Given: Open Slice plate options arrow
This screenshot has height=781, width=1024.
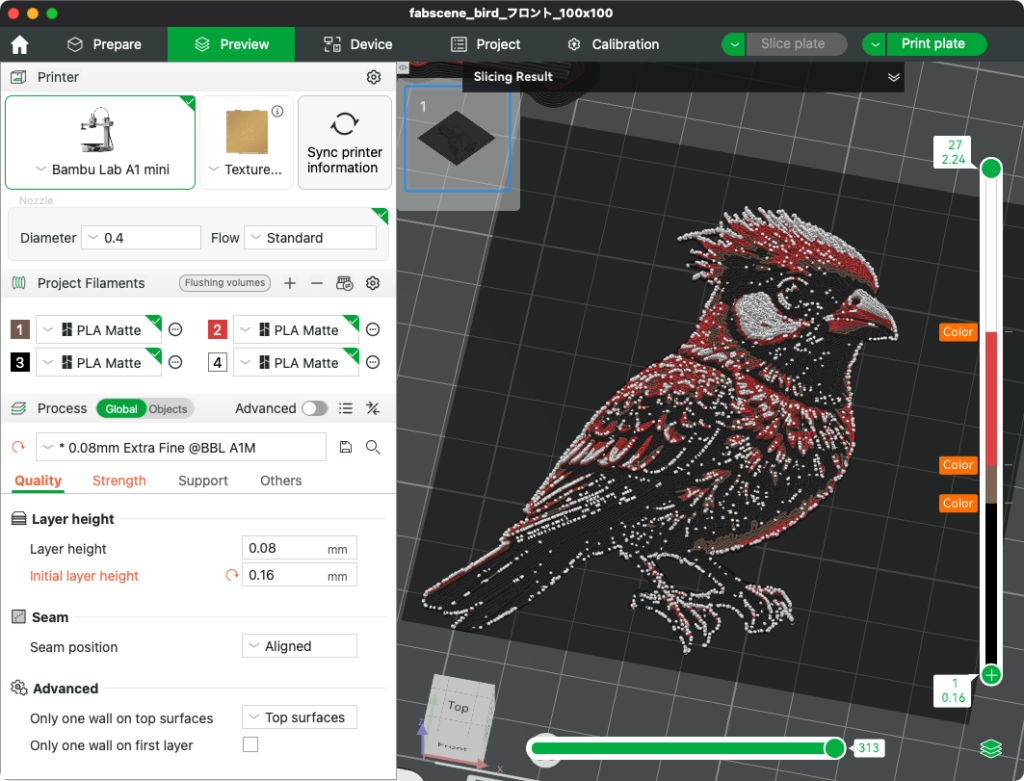Looking at the screenshot, I should coord(734,44).
